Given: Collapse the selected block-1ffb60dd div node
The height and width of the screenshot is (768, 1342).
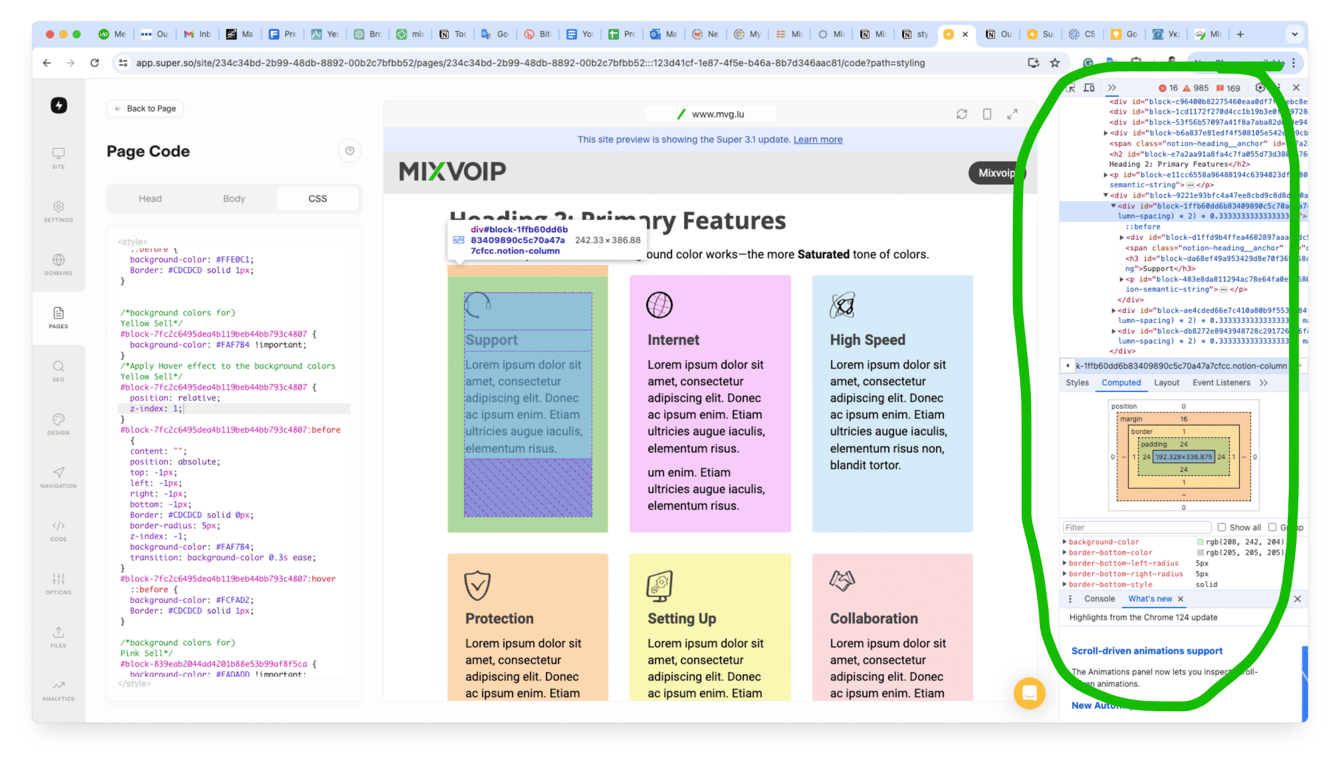Looking at the screenshot, I should pos(1114,206).
